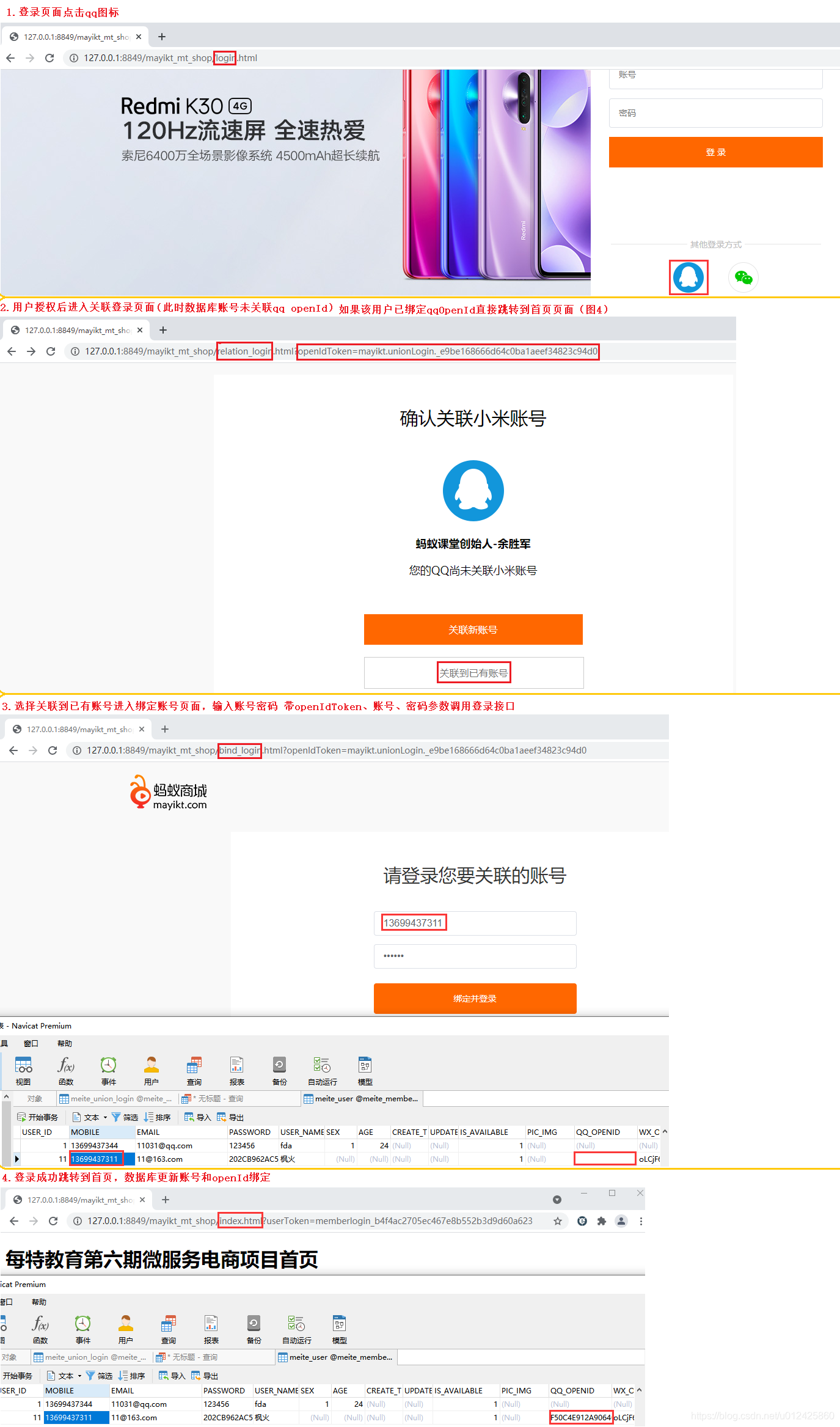This screenshot has width=840, height=1427.
Task: Click the QQ avatar on 确认关联小米账号 page
Action: pos(473,491)
